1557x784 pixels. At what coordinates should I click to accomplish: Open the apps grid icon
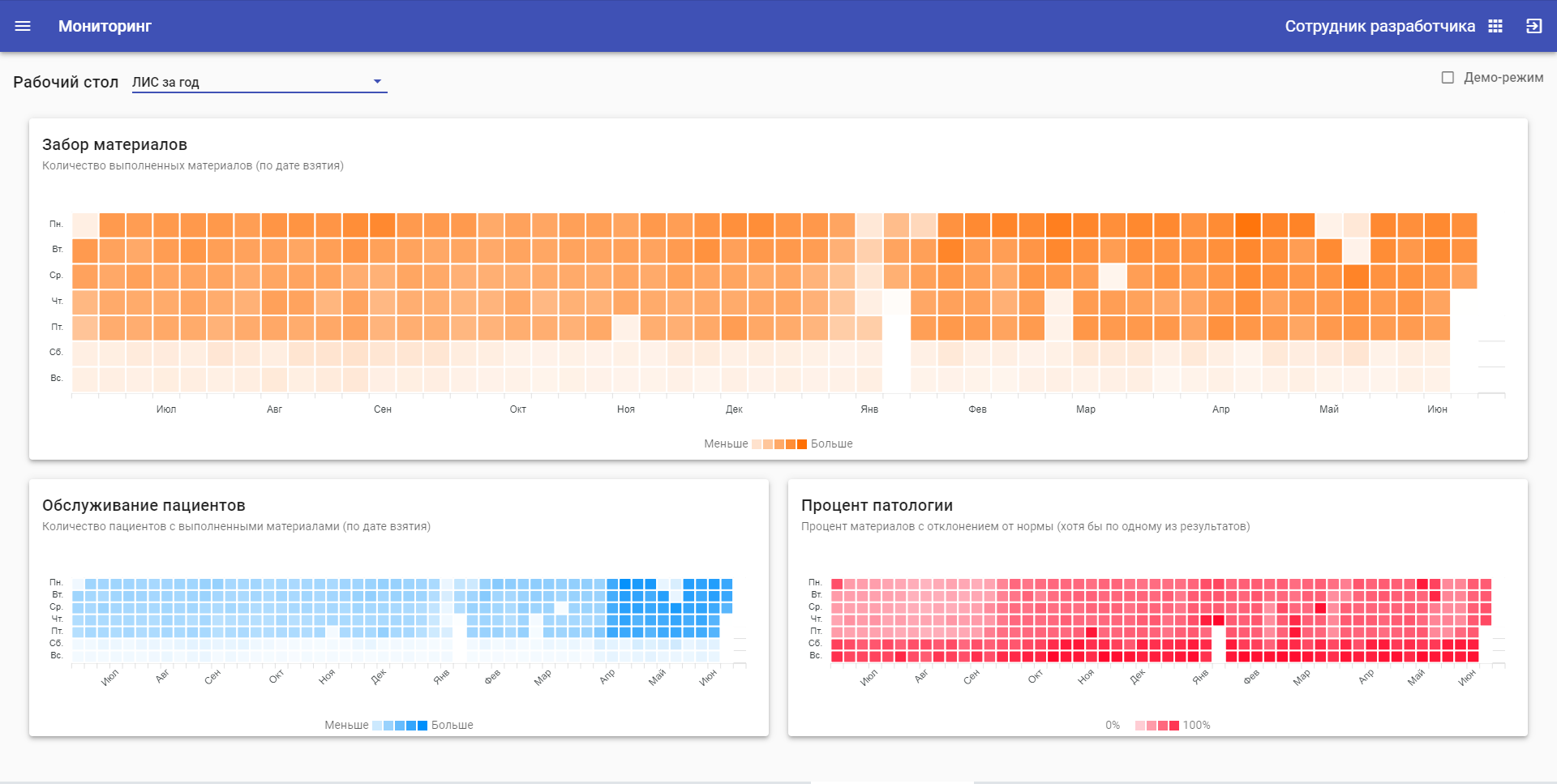click(x=1495, y=26)
